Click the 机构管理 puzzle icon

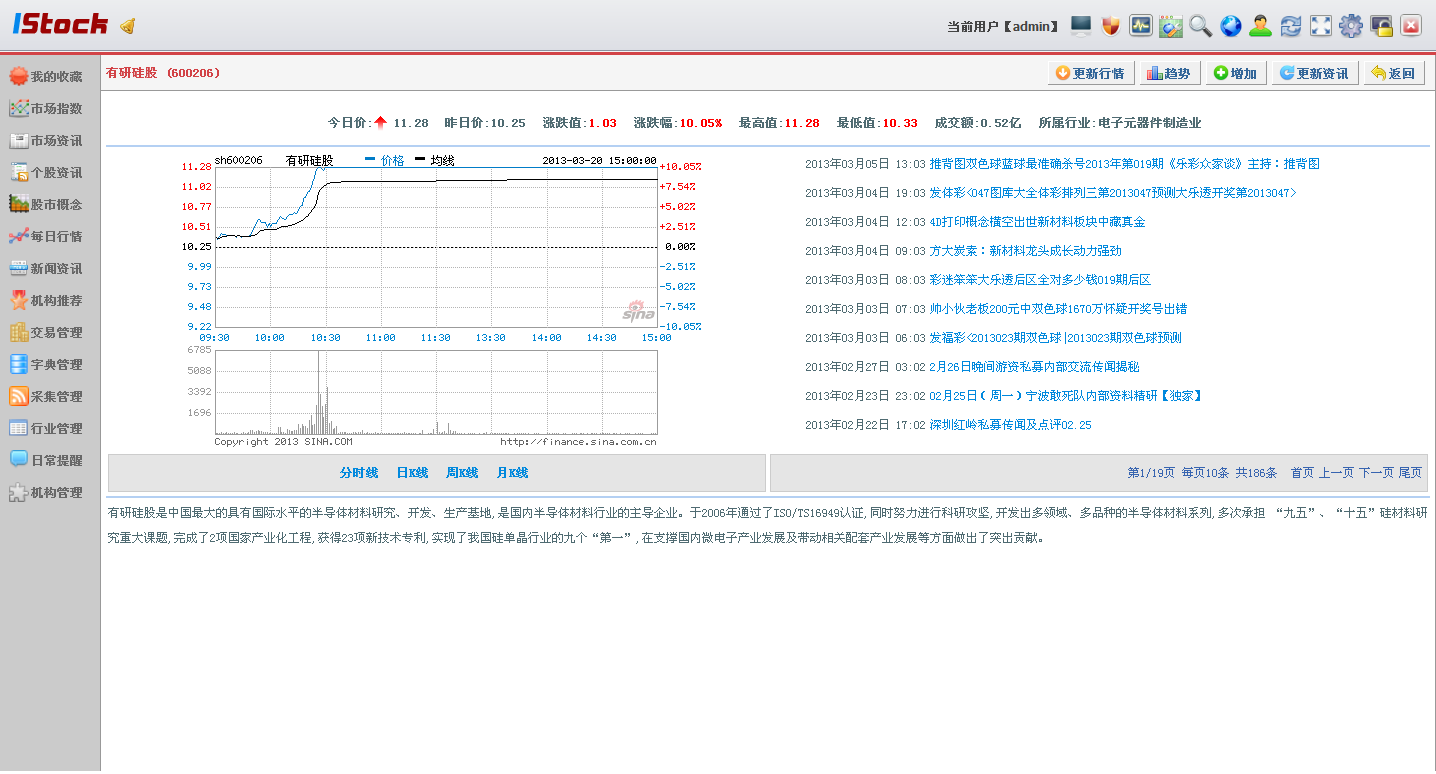point(18,492)
